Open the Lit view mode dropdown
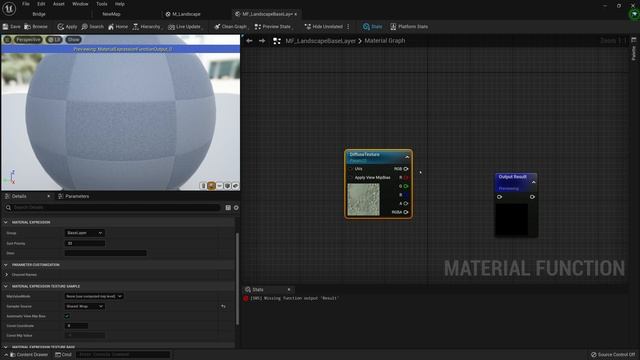Screen dimensions: 640x360 [x=53, y=40]
